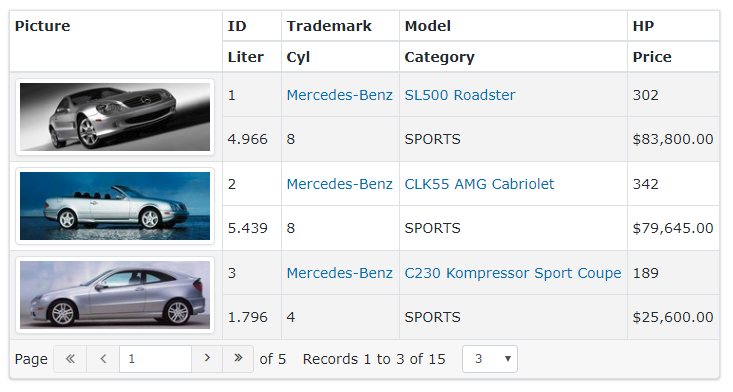Sort by the Price column header
Image resolution: width=733 pixels, height=392 pixels.
(x=652, y=57)
